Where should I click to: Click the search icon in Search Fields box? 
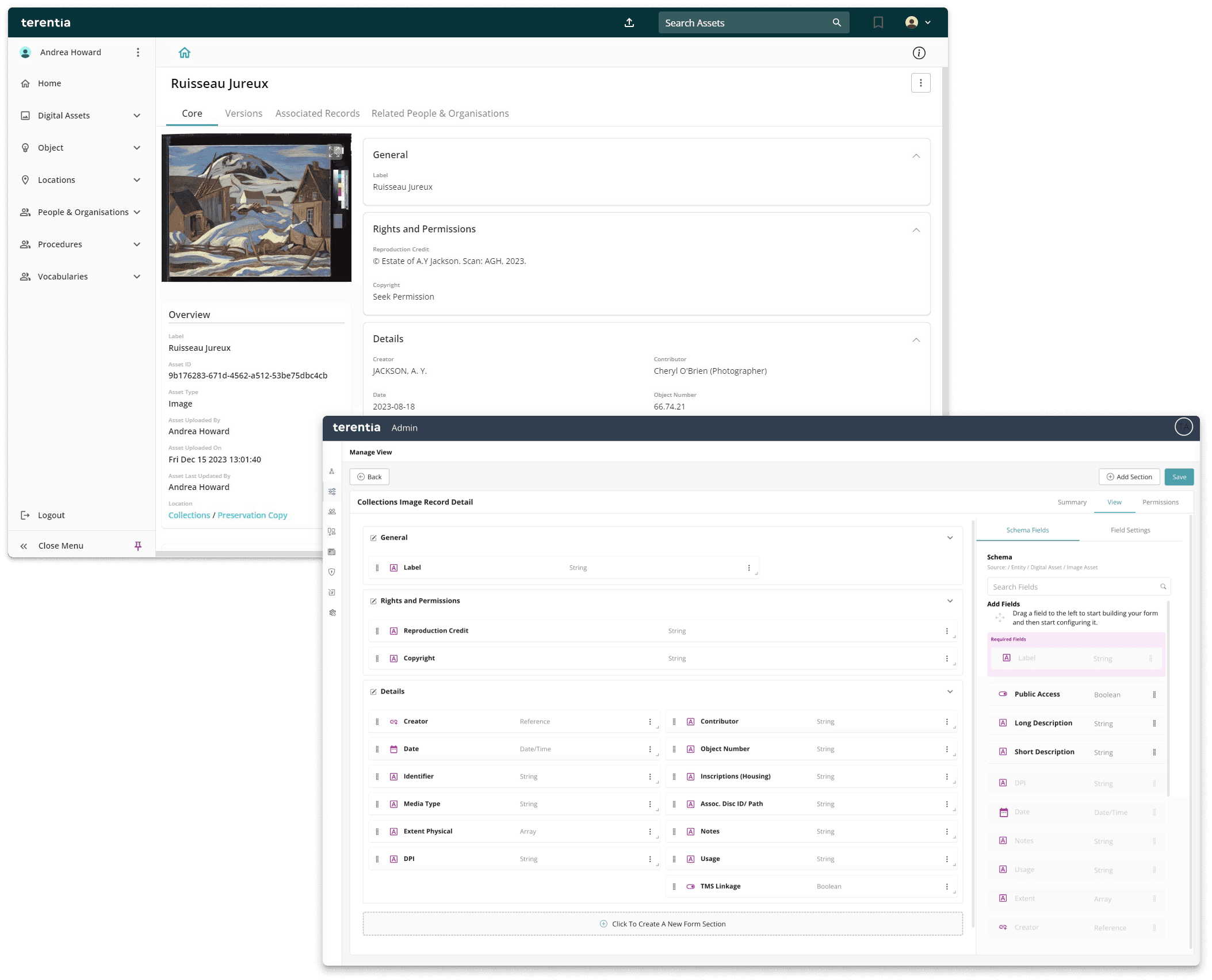[1163, 587]
